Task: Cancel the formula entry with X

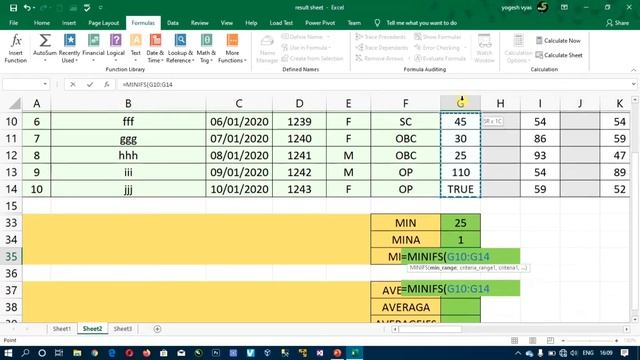Action: coord(73,84)
